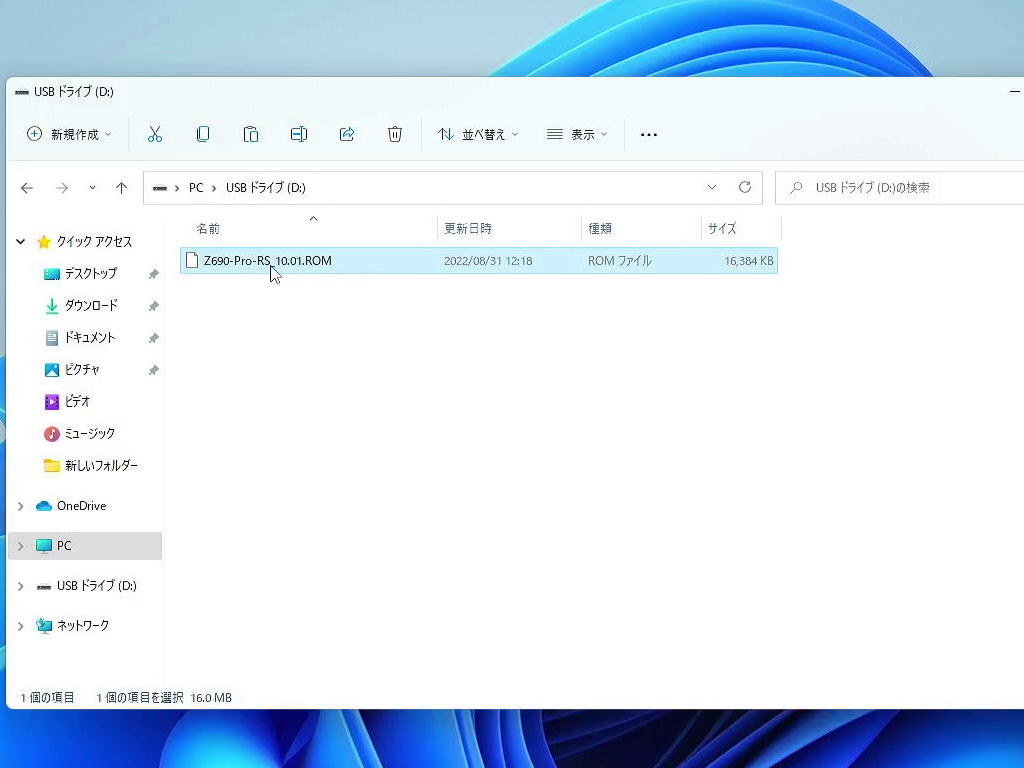Image resolution: width=1024 pixels, height=768 pixels.
Task: Select ダウンロード in Quick Access
Action: 91,306
